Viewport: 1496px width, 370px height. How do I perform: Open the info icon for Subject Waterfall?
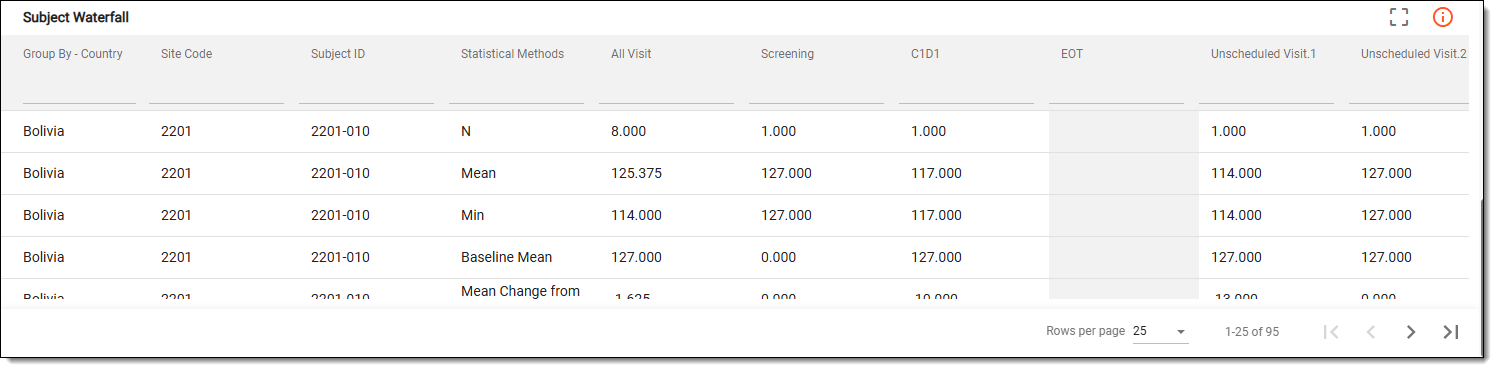point(1442,17)
